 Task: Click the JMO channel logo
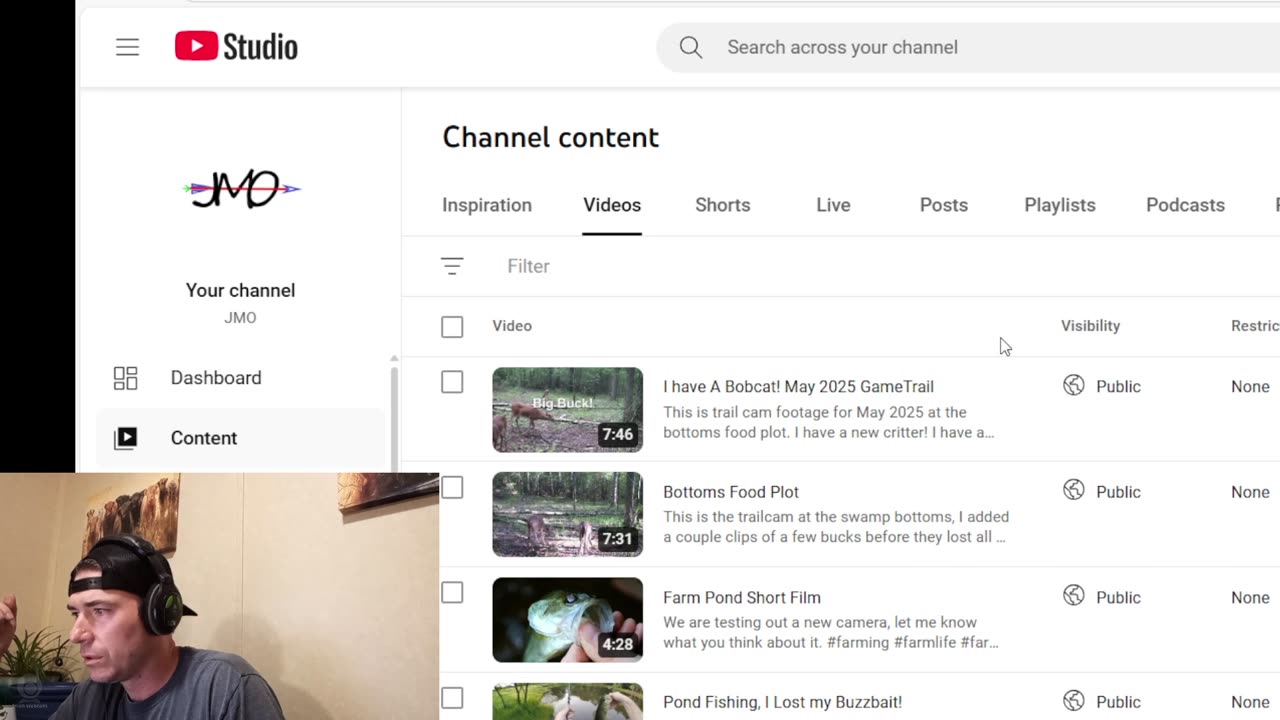(x=241, y=189)
